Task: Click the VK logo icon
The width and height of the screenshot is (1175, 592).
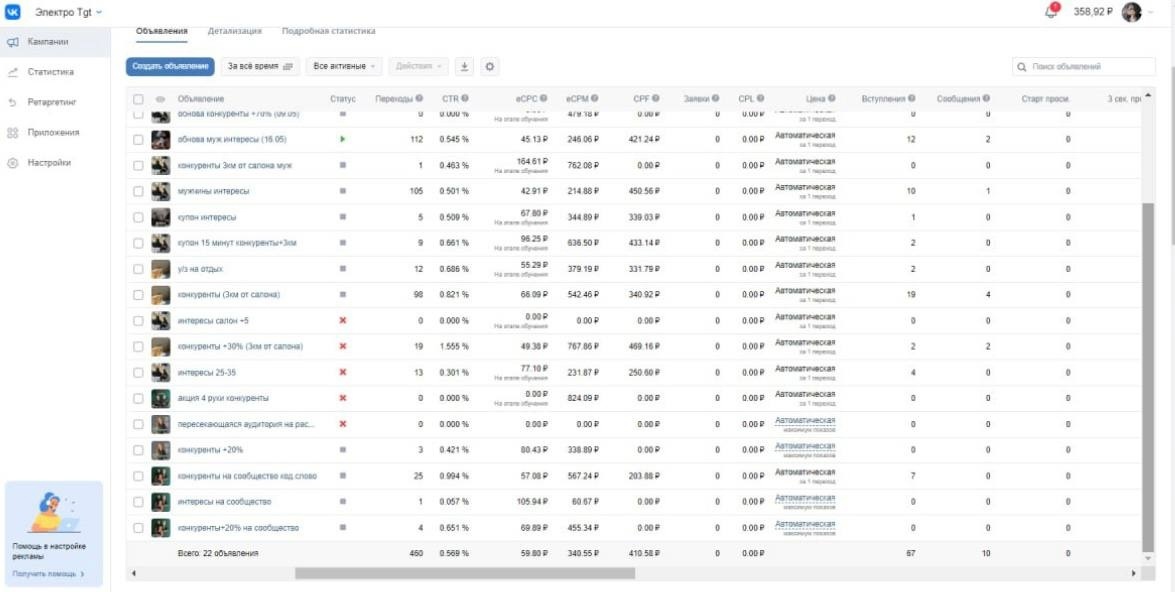Action: (x=13, y=12)
